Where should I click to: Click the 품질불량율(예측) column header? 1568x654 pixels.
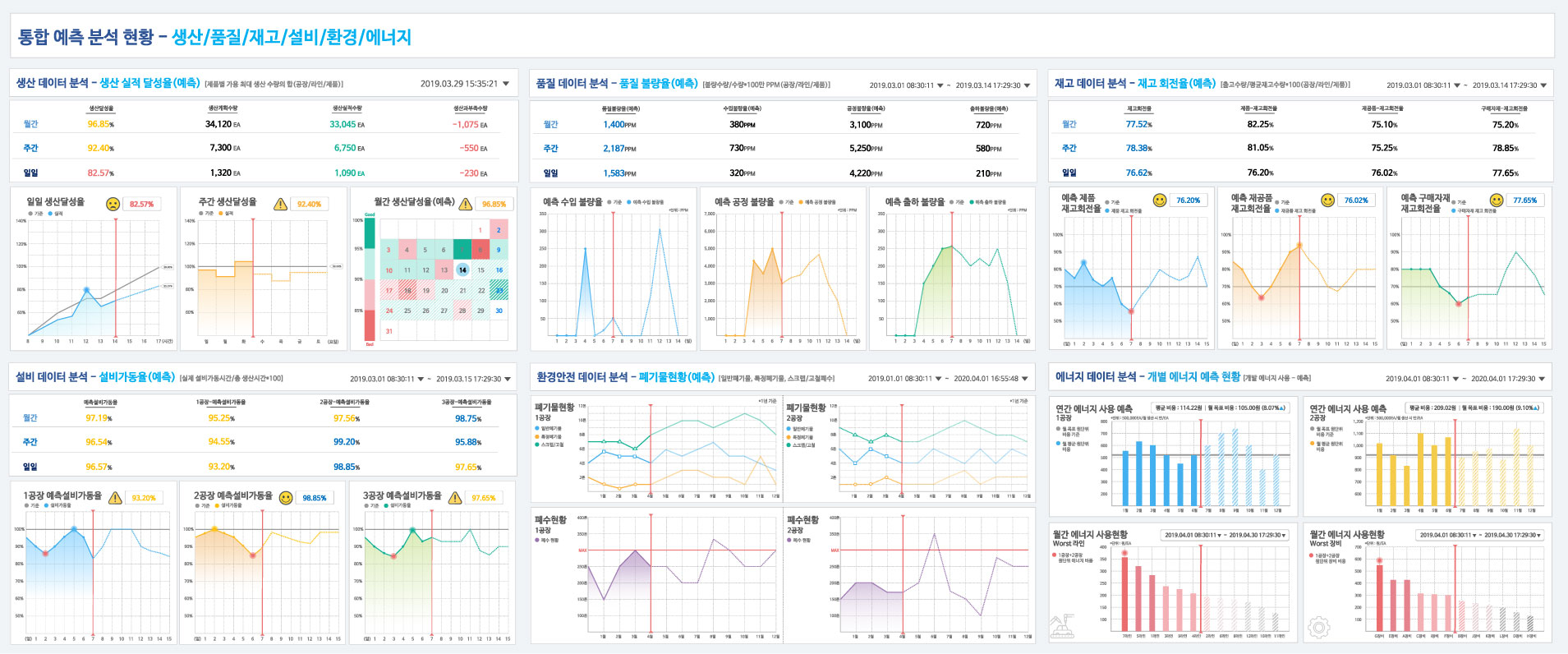click(x=621, y=108)
